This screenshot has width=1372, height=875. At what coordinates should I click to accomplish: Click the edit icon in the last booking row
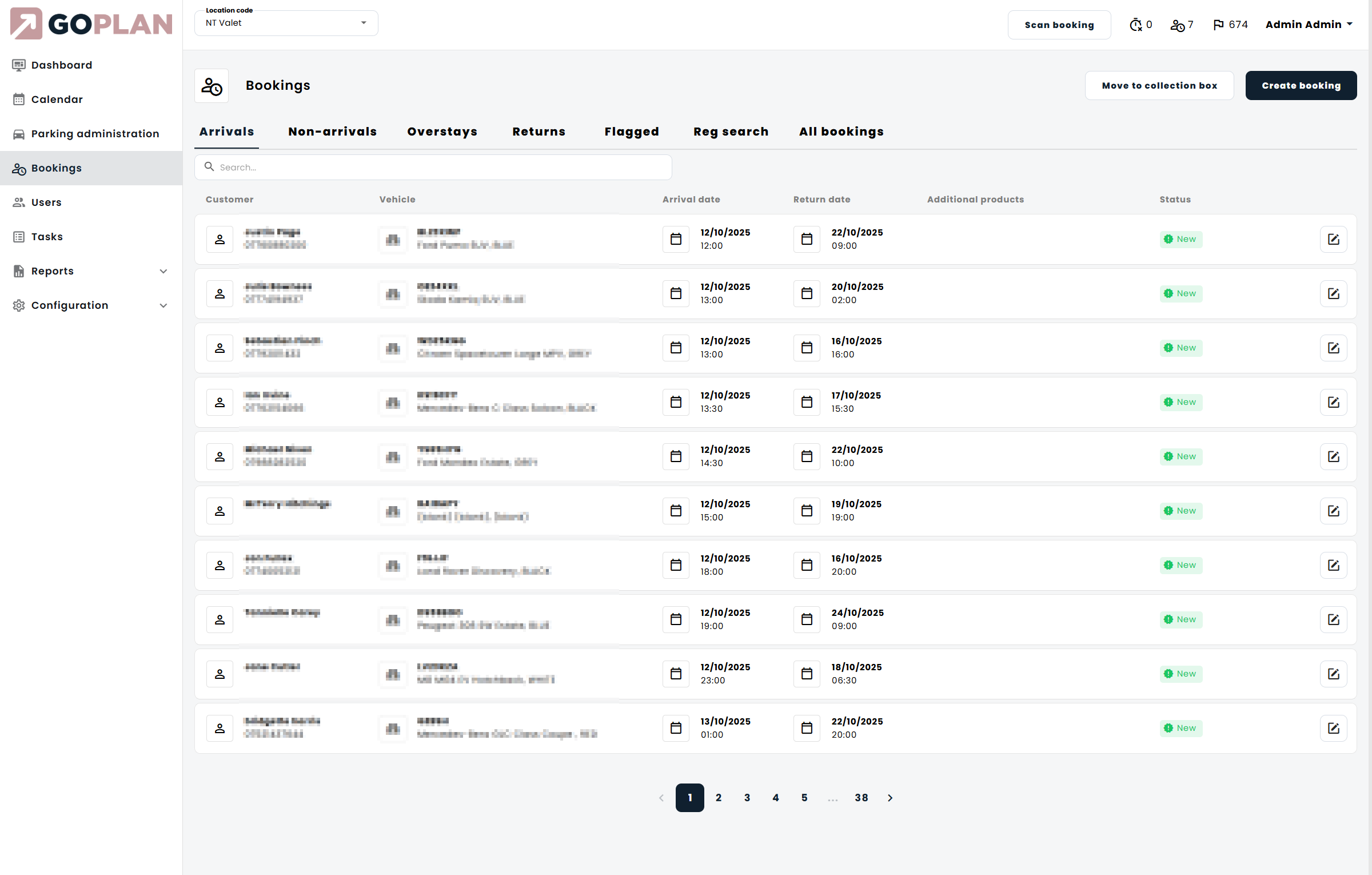[1333, 728]
